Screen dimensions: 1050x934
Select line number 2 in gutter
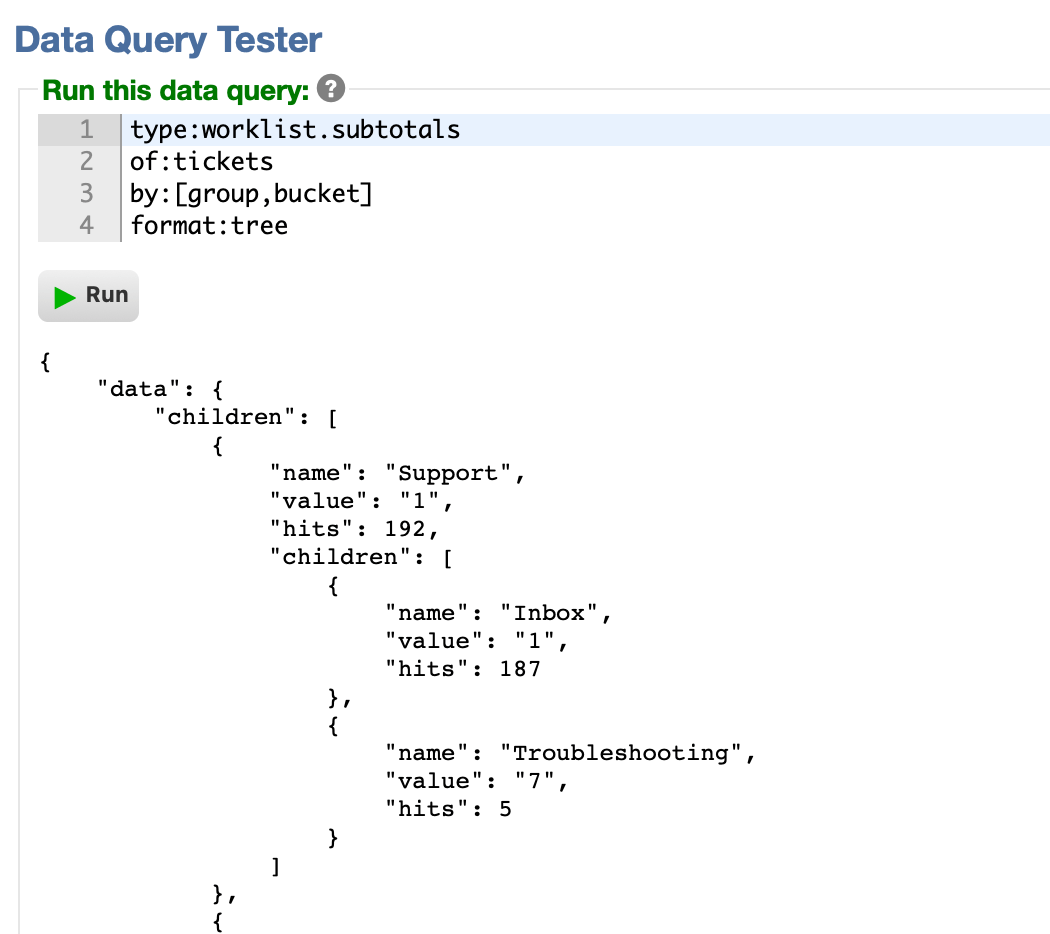tap(86, 162)
